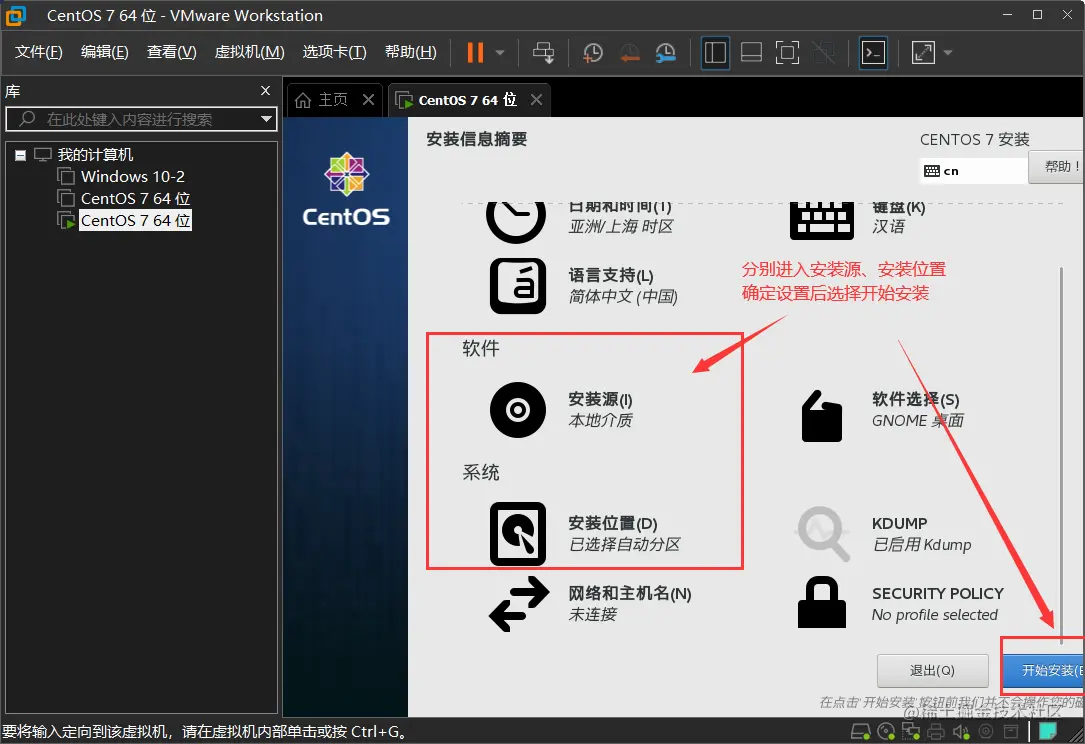Click the 已启用 Kdump status text
The height and width of the screenshot is (744, 1085).
point(922,545)
